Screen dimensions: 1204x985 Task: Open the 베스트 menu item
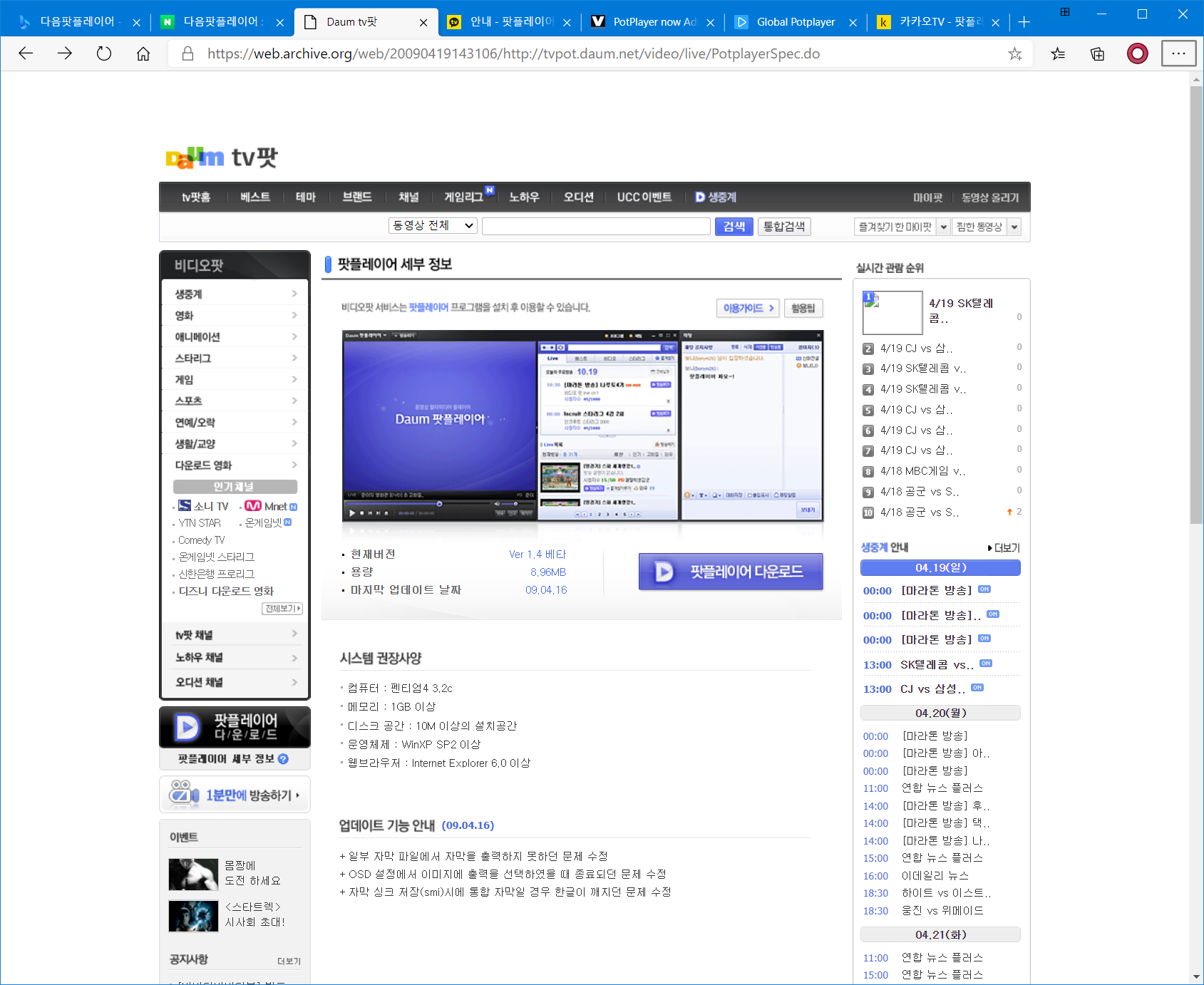[255, 197]
